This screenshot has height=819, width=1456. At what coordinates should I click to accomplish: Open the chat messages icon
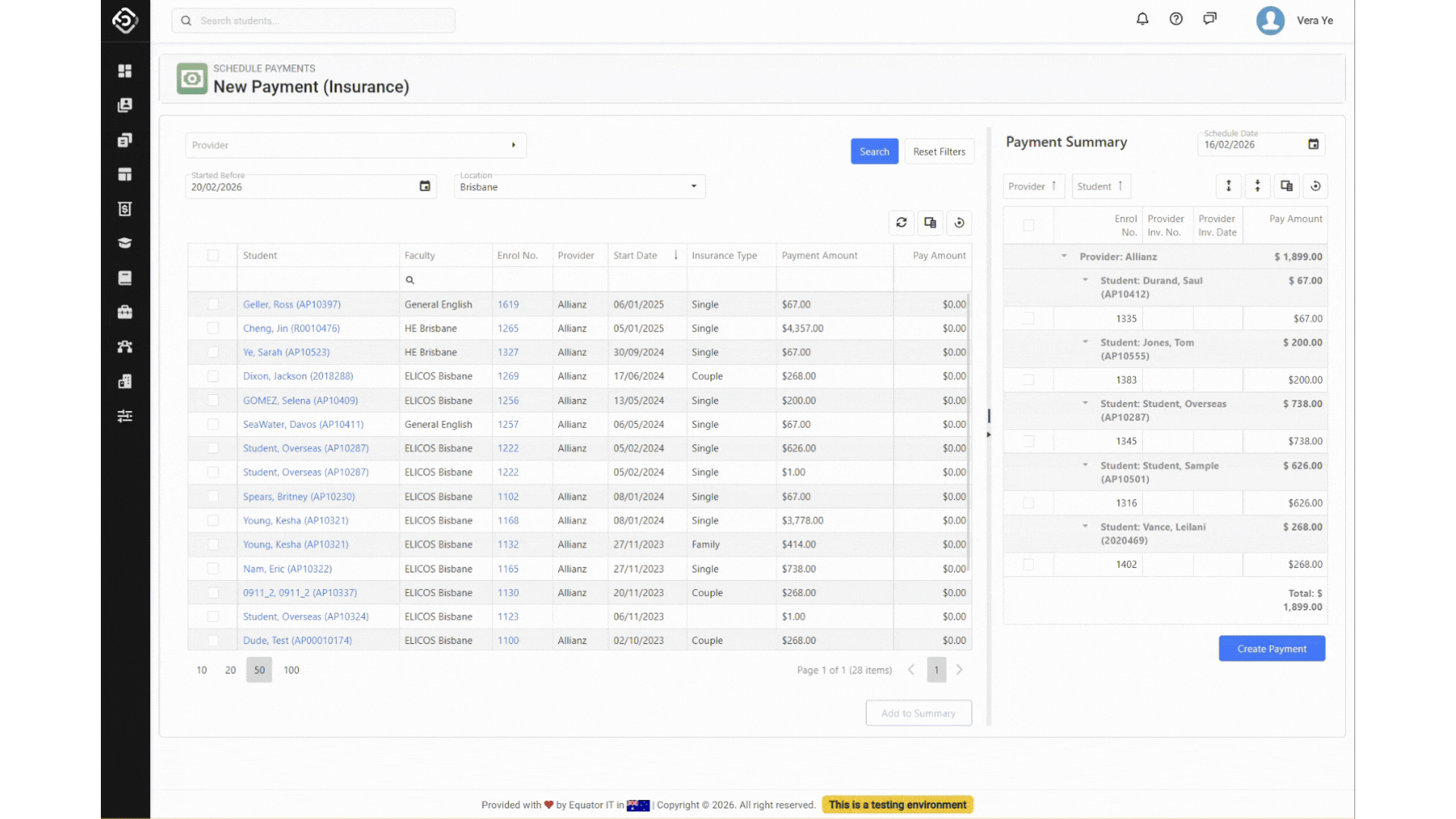pos(1210,19)
